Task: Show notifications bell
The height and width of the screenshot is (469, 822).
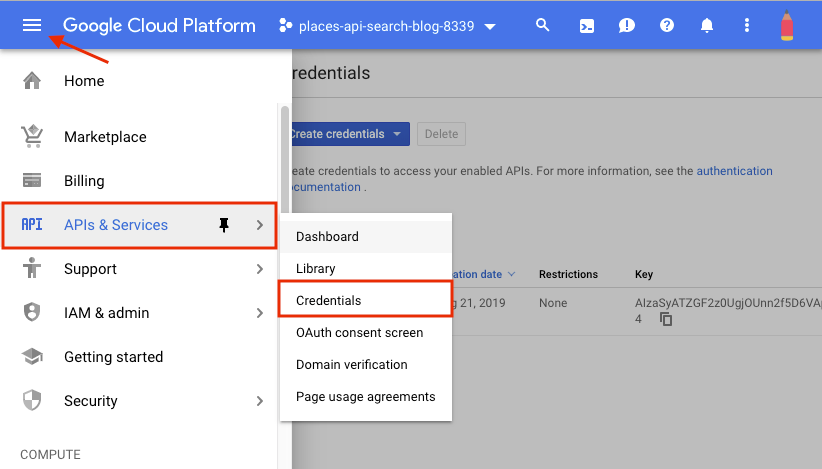Action: (707, 25)
